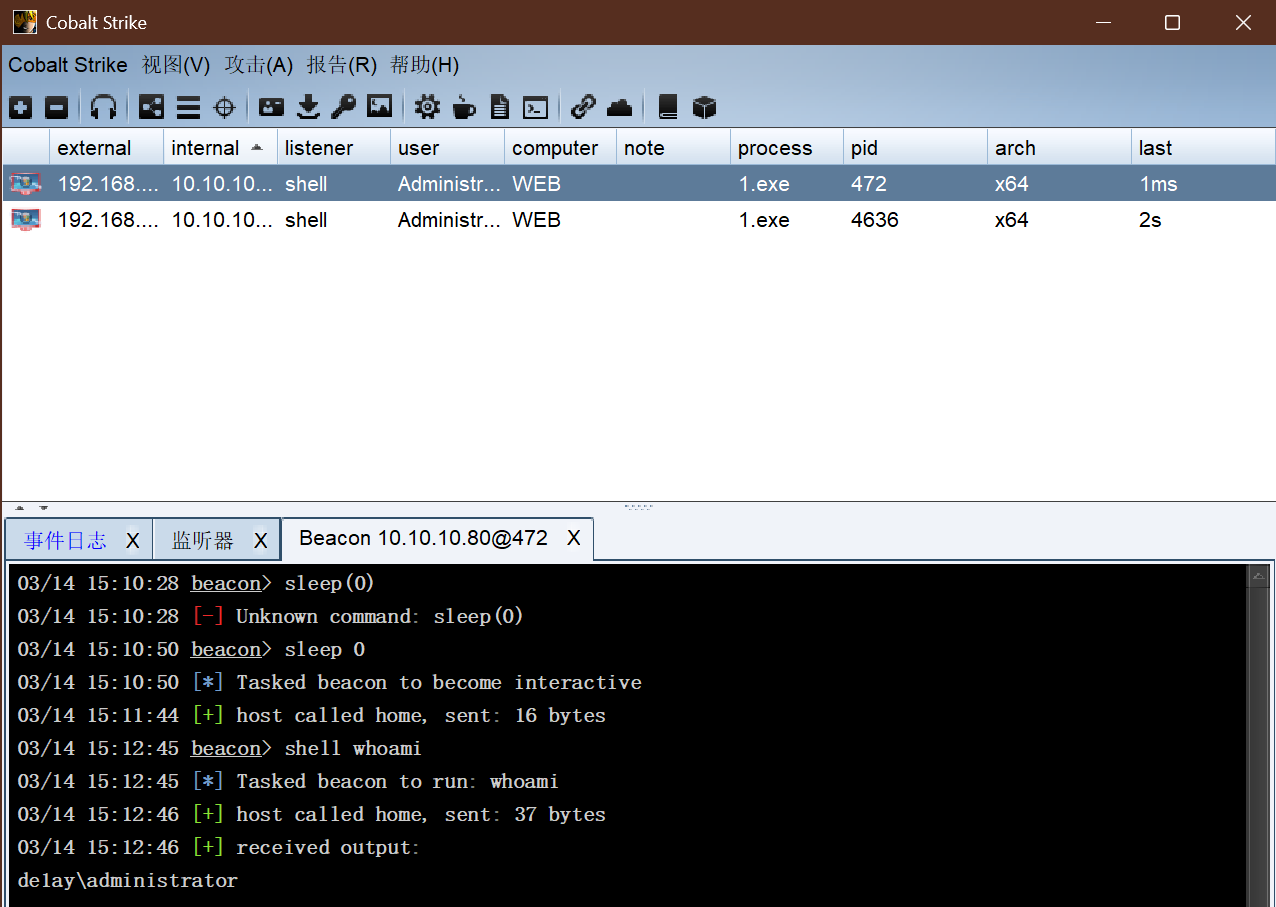1276x907 pixels.
Task: Switch to the pivot graph view icon
Action: 151,107
